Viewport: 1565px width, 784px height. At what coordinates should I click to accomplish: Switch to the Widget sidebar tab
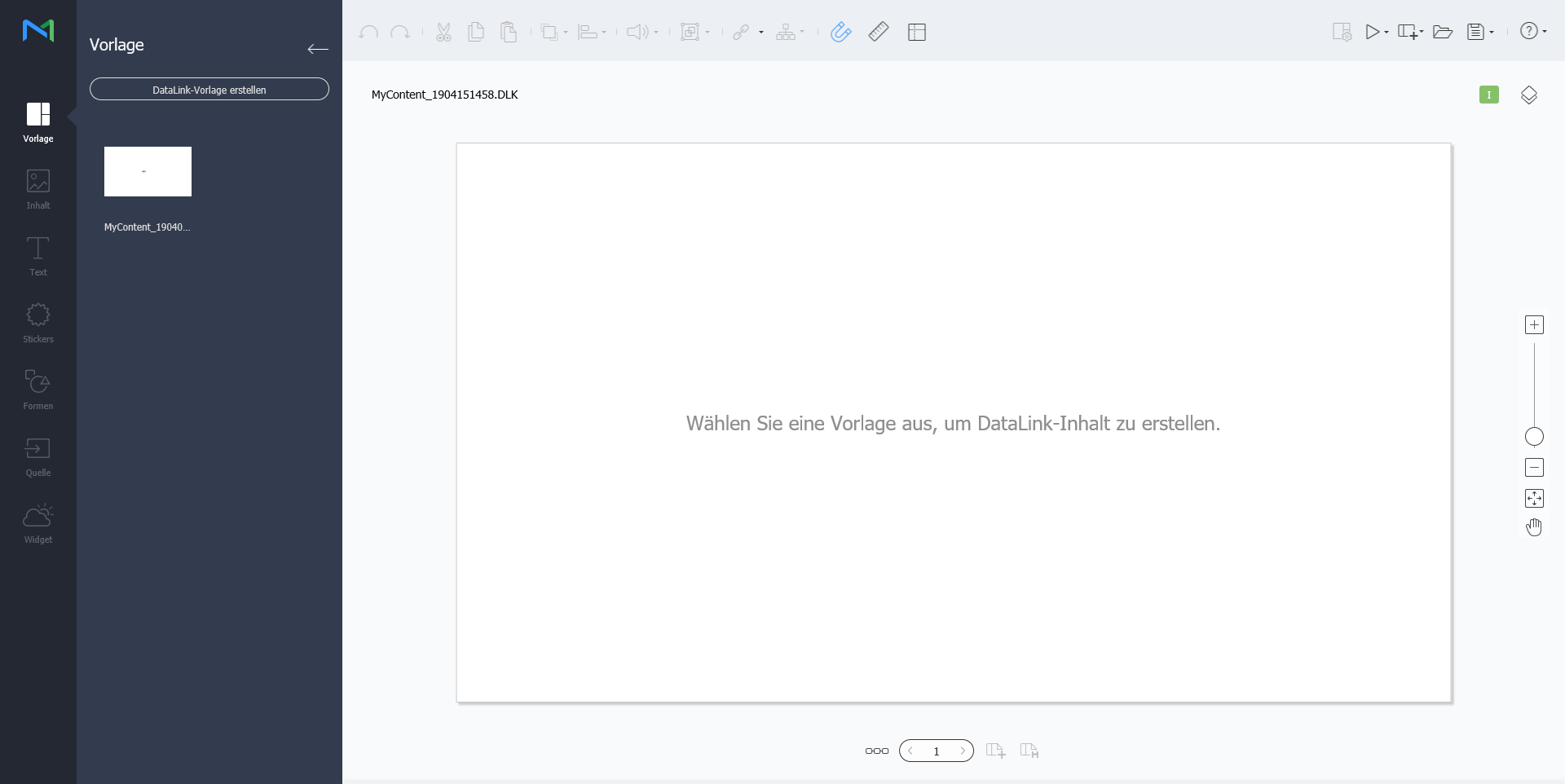click(x=38, y=523)
